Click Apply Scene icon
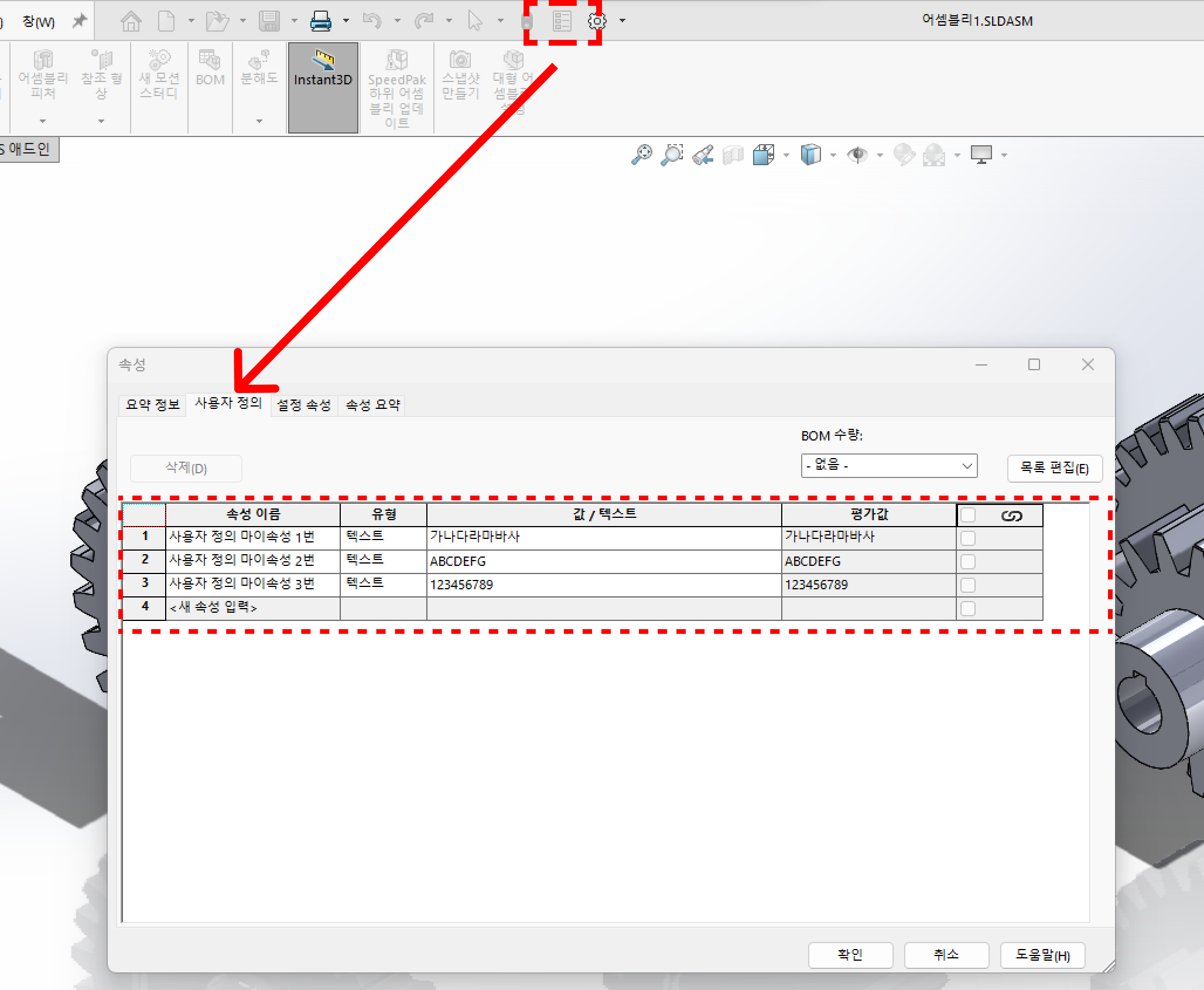The image size is (1204, 990). coord(934,155)
